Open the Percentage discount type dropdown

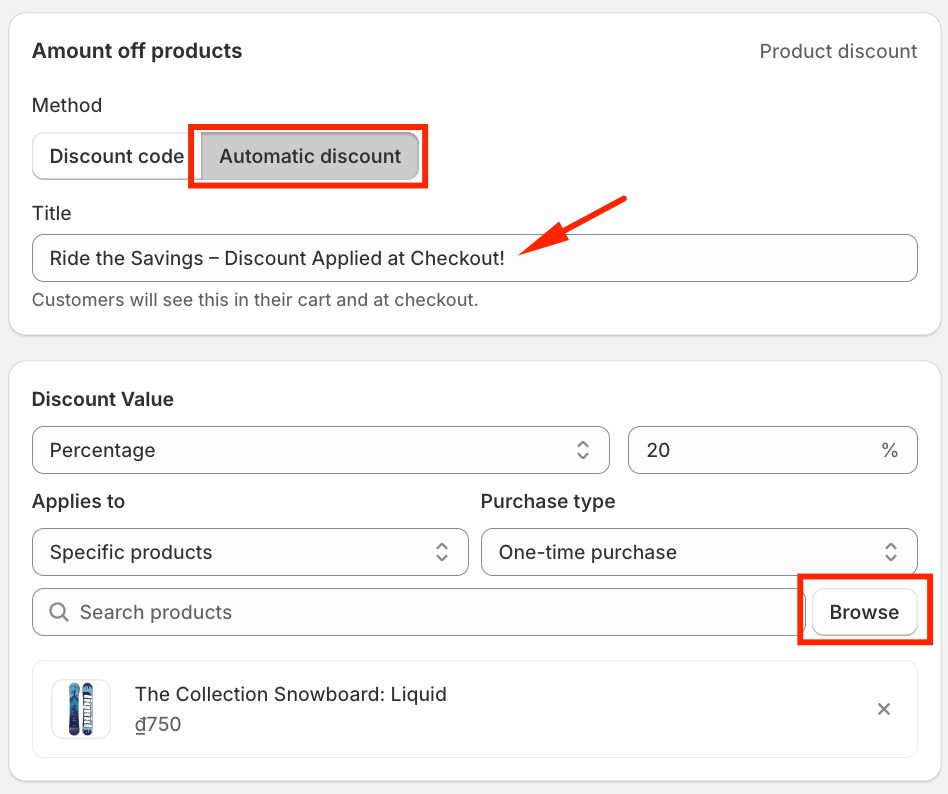pyautogui.click(x=320, y=450)
